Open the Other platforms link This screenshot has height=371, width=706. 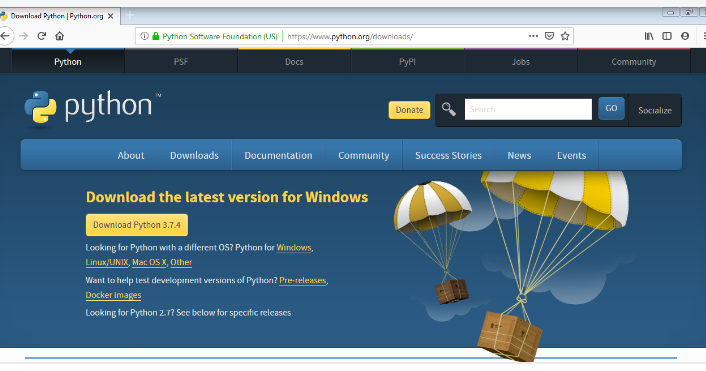pyautogui.click(x=181, y=262)
